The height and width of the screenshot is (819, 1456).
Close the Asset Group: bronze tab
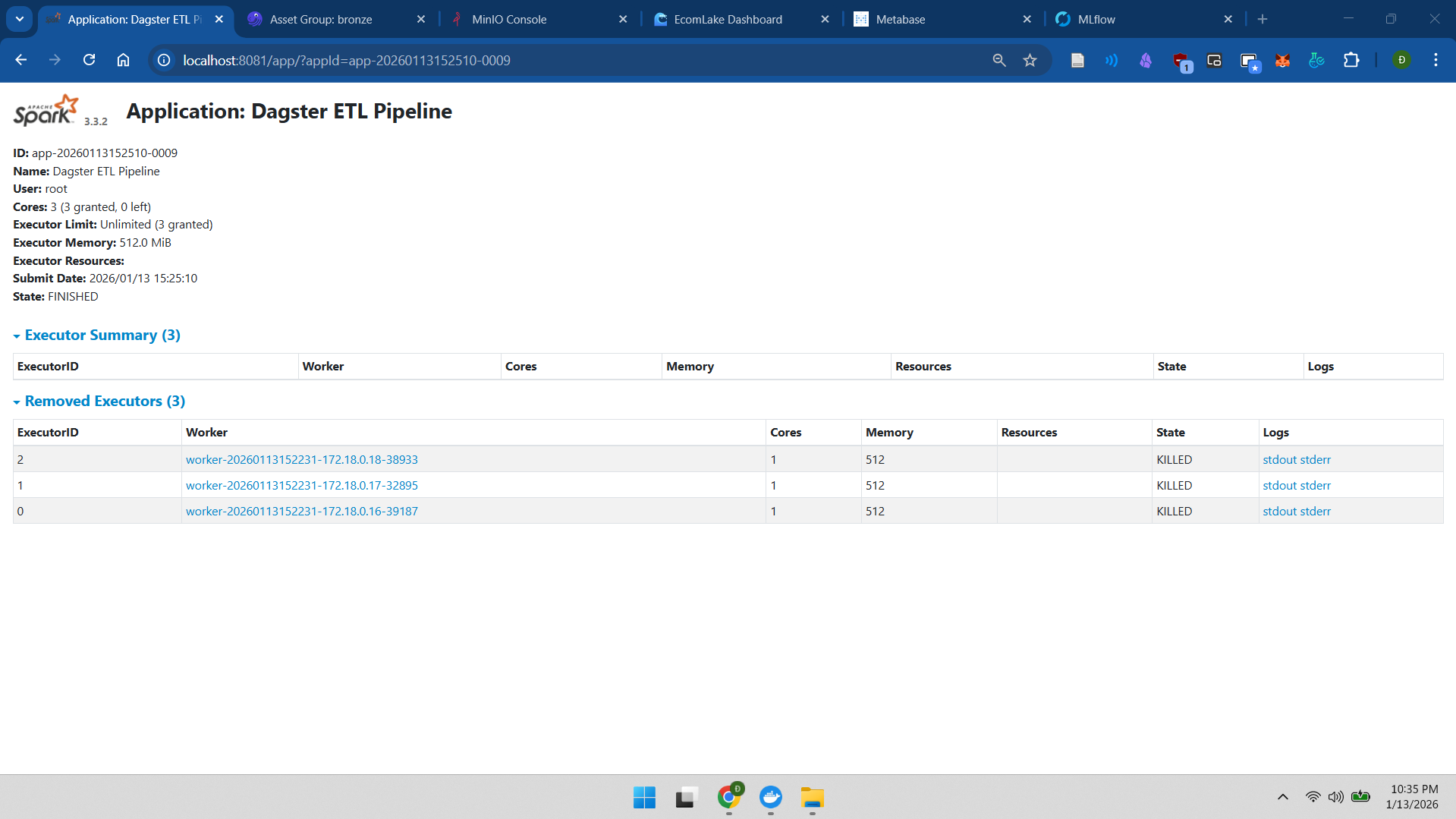(x=421, y=19)
